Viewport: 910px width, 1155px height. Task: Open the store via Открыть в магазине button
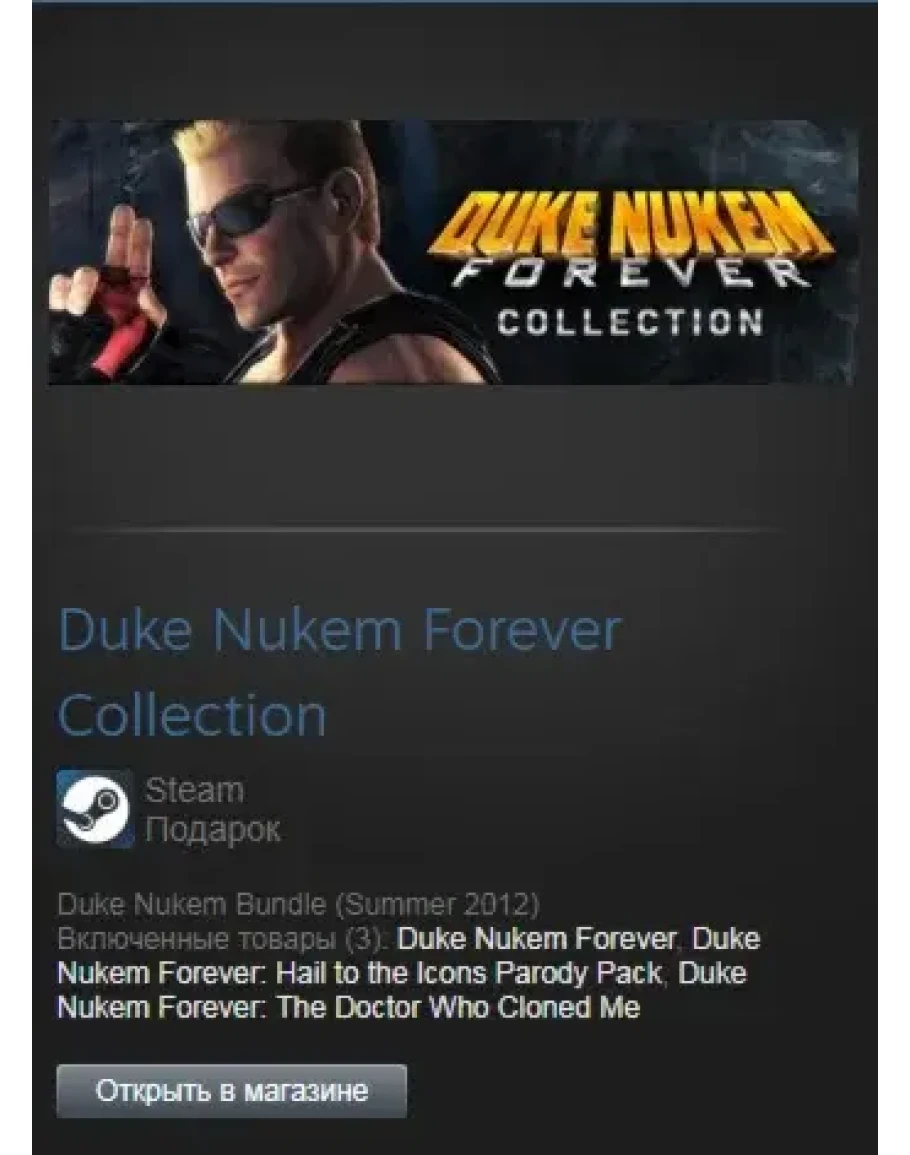pos(231,1090)
